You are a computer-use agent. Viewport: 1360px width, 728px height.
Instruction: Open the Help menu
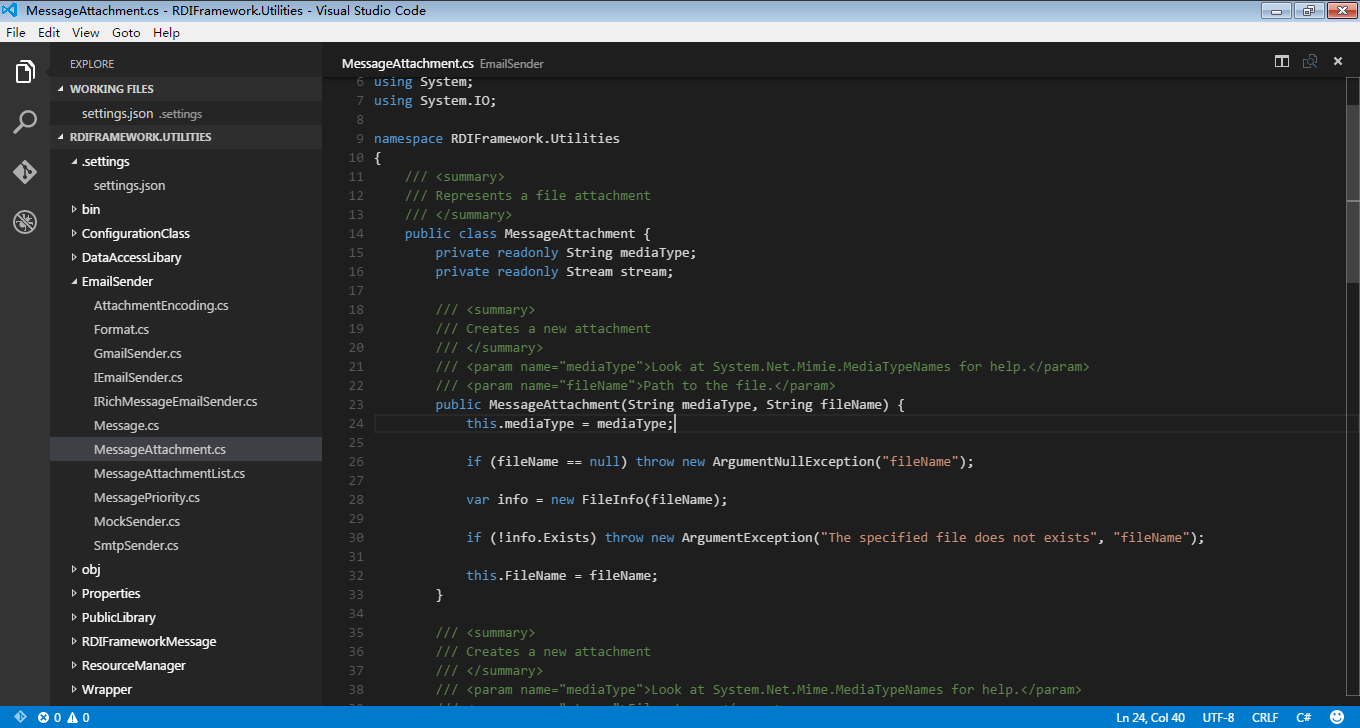pyautogui.click(x=167, y=32)
